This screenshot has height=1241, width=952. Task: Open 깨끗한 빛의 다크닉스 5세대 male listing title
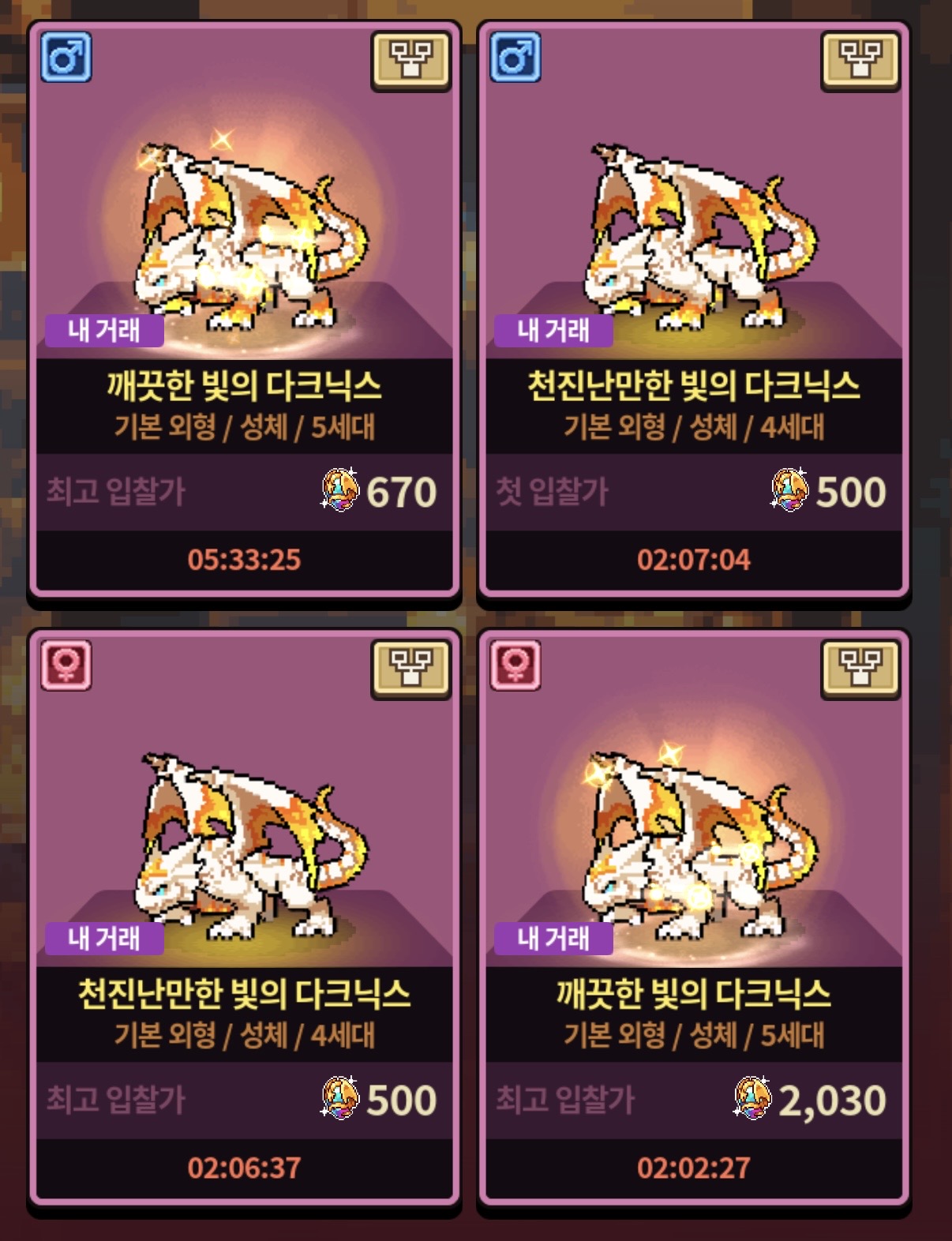245,386
